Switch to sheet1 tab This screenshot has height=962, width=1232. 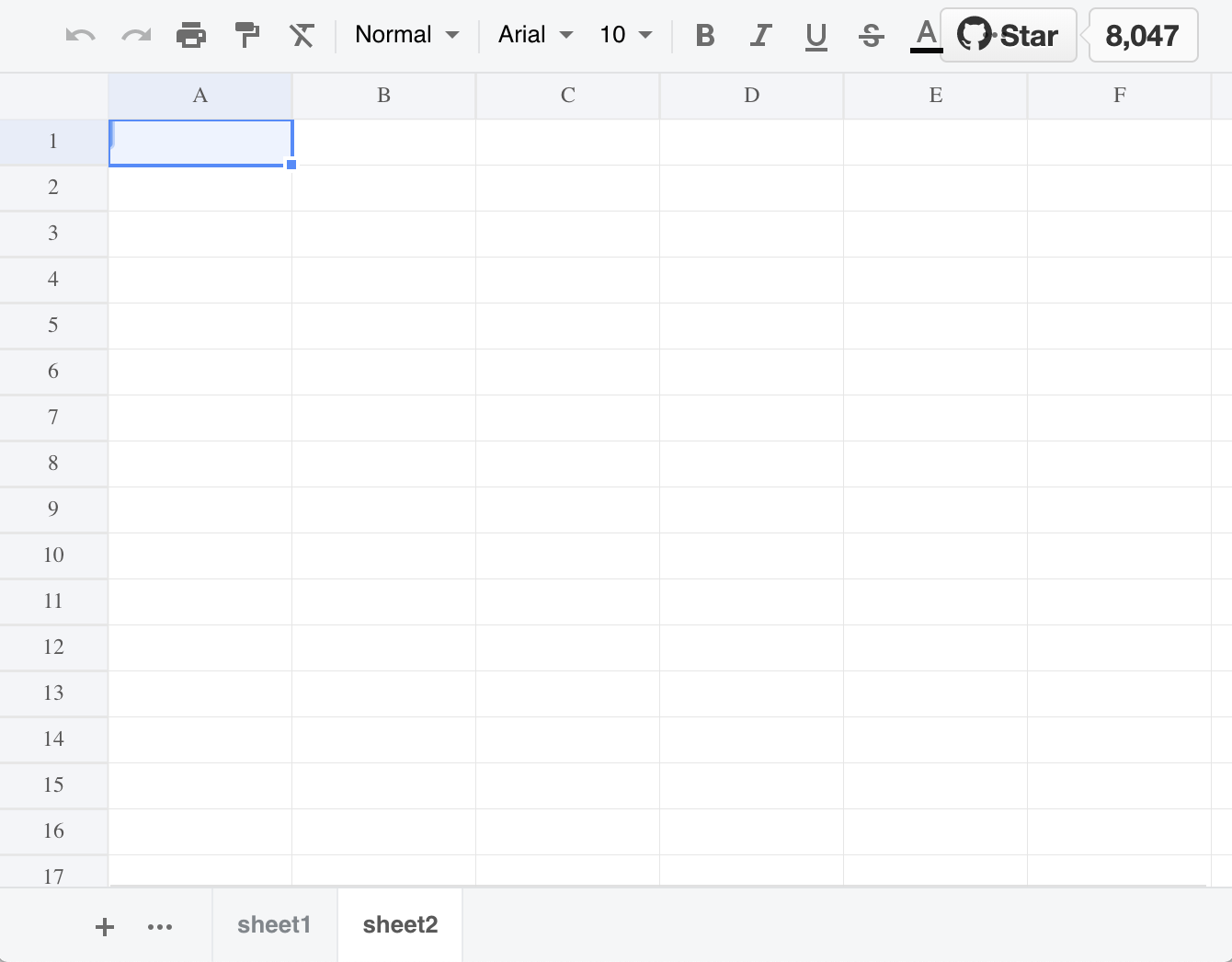point(274,924)
